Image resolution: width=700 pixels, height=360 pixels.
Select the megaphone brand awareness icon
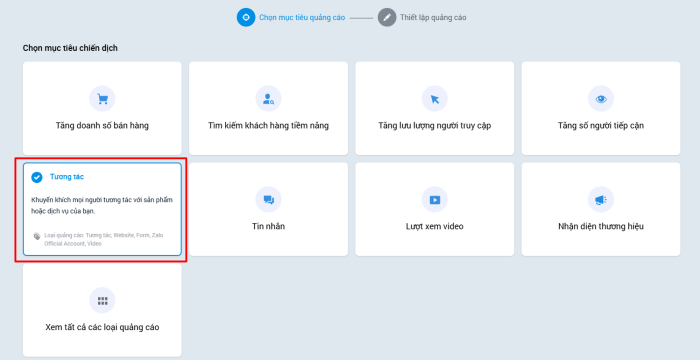601,200
